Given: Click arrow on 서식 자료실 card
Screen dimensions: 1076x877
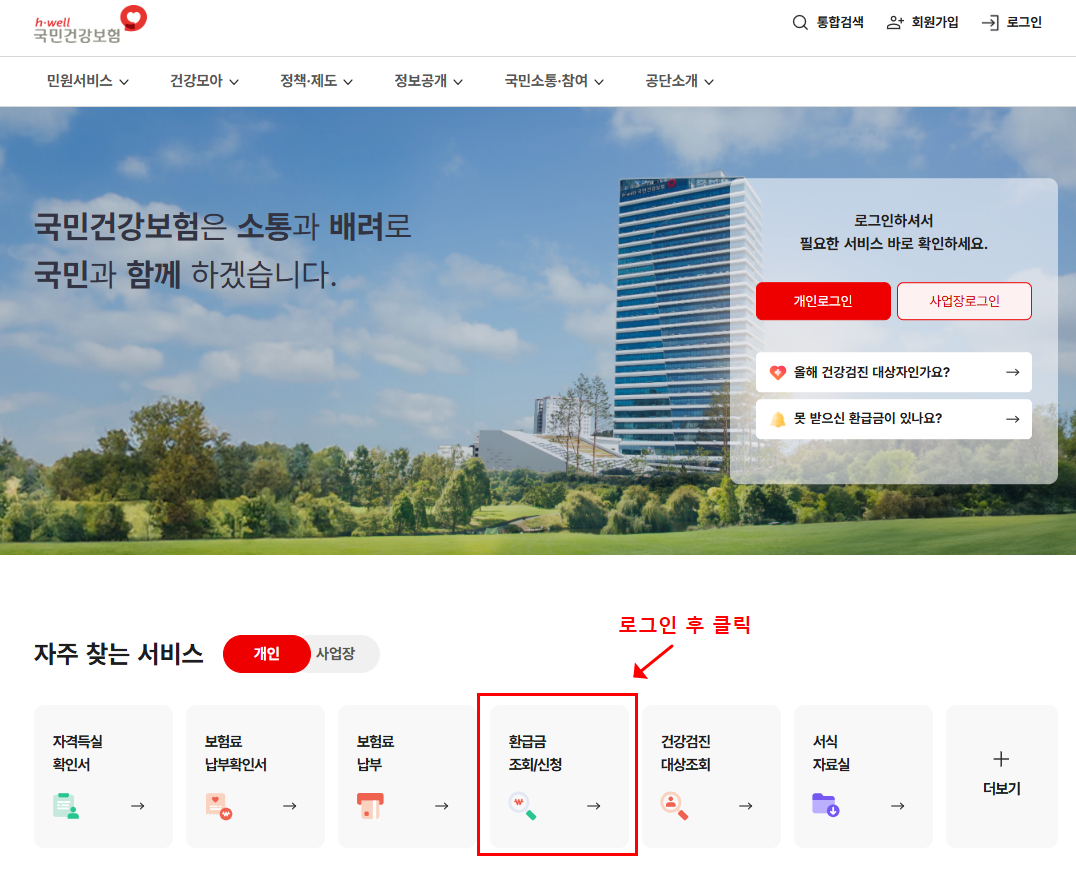Looking at the screenshot, I should pyautogui.click(x=898, y=806).
